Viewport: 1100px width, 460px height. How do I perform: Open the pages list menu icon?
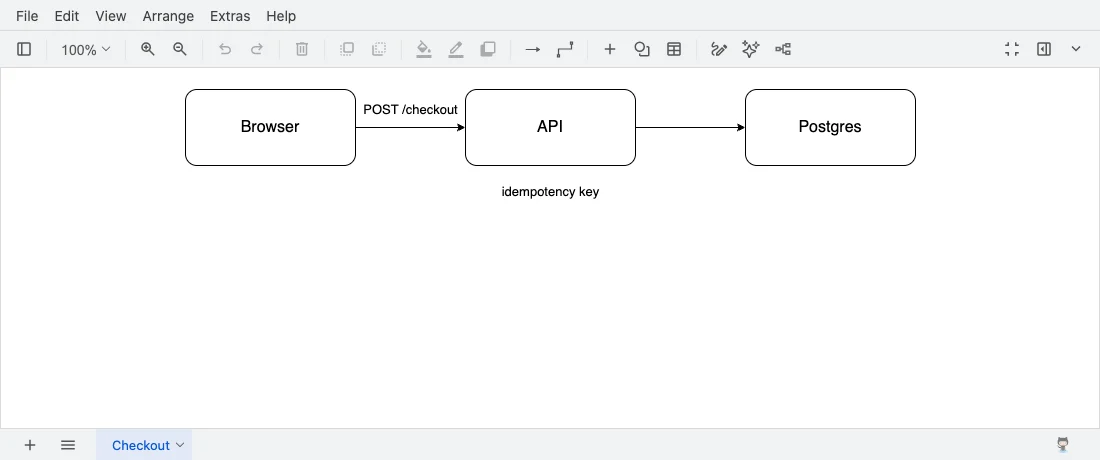[68, 445]
